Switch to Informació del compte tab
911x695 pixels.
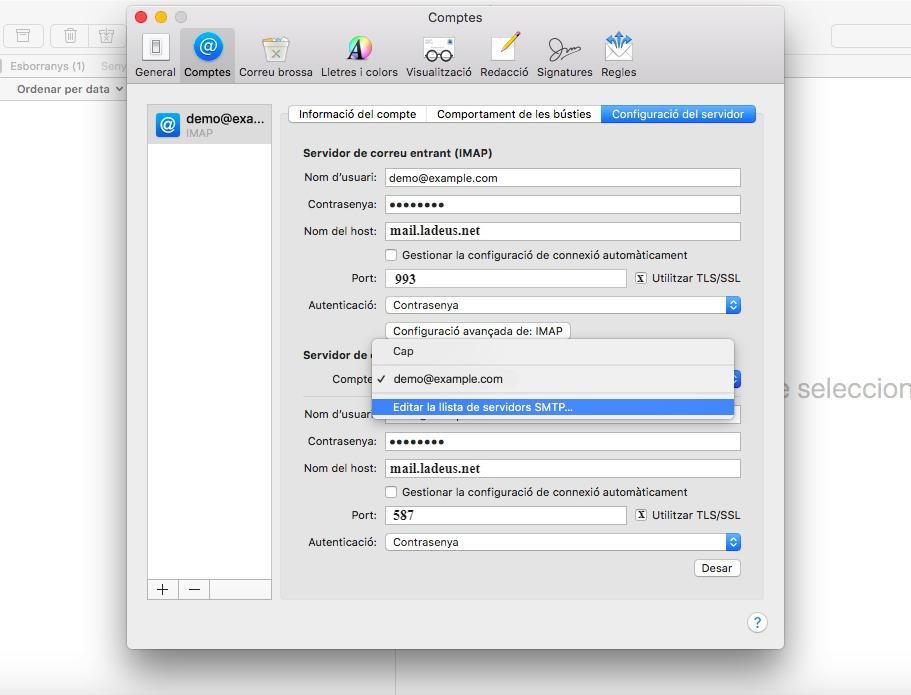tap(357, 114)
